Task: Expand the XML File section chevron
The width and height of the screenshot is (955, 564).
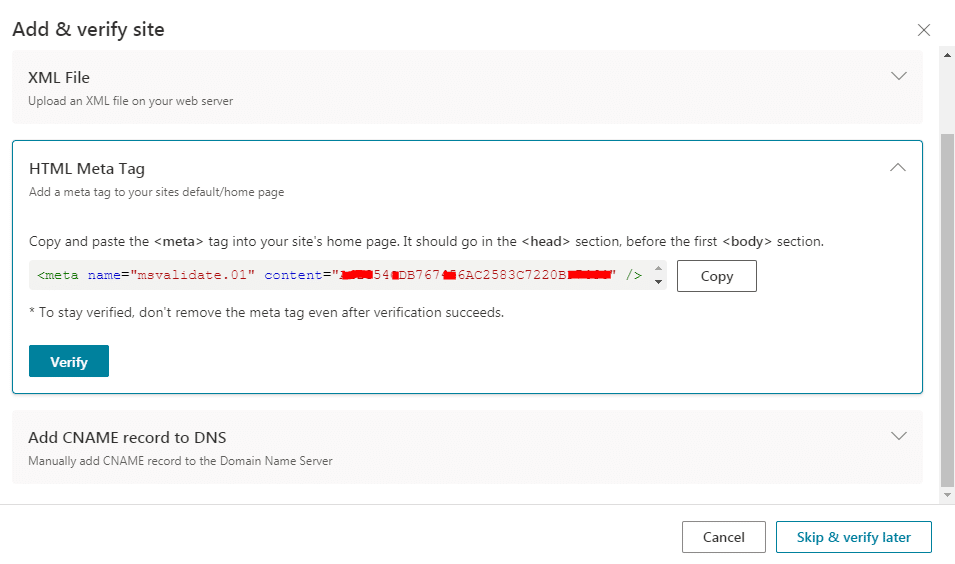Action: click(898, 76)
